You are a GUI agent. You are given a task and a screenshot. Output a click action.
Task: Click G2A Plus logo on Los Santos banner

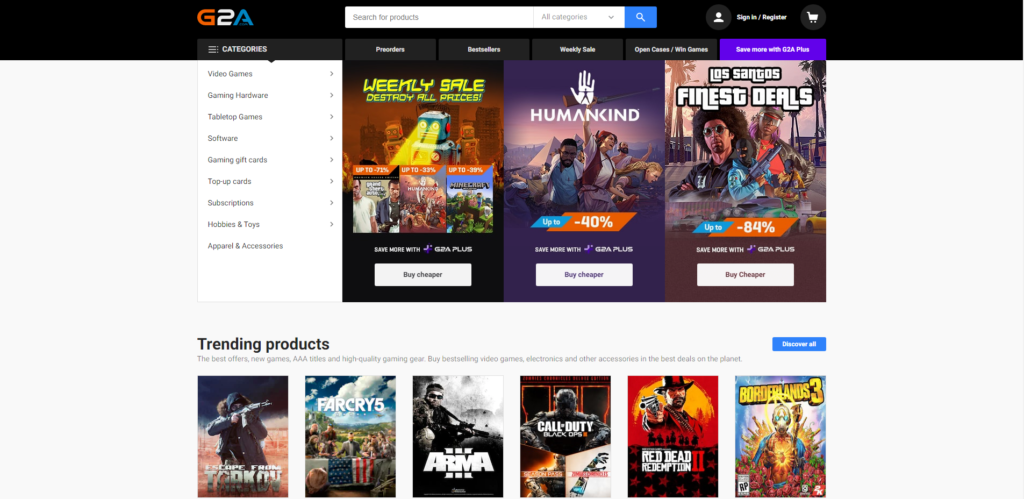[771, 249]
